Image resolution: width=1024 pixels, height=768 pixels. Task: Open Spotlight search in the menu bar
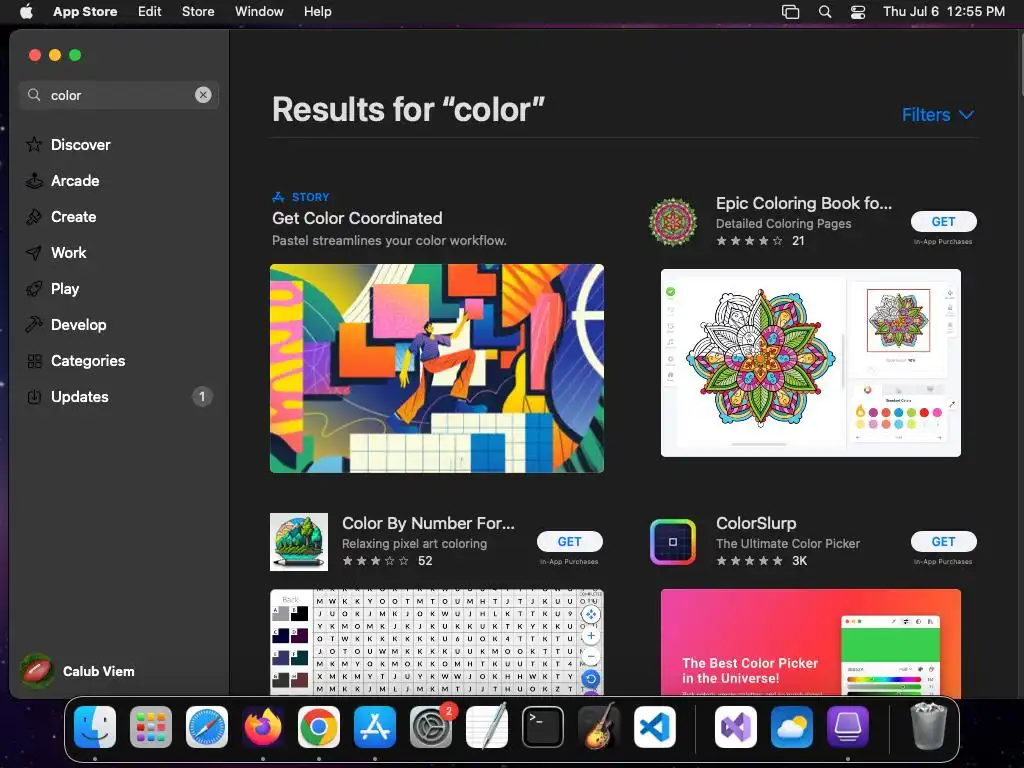(x=825, y=12)
